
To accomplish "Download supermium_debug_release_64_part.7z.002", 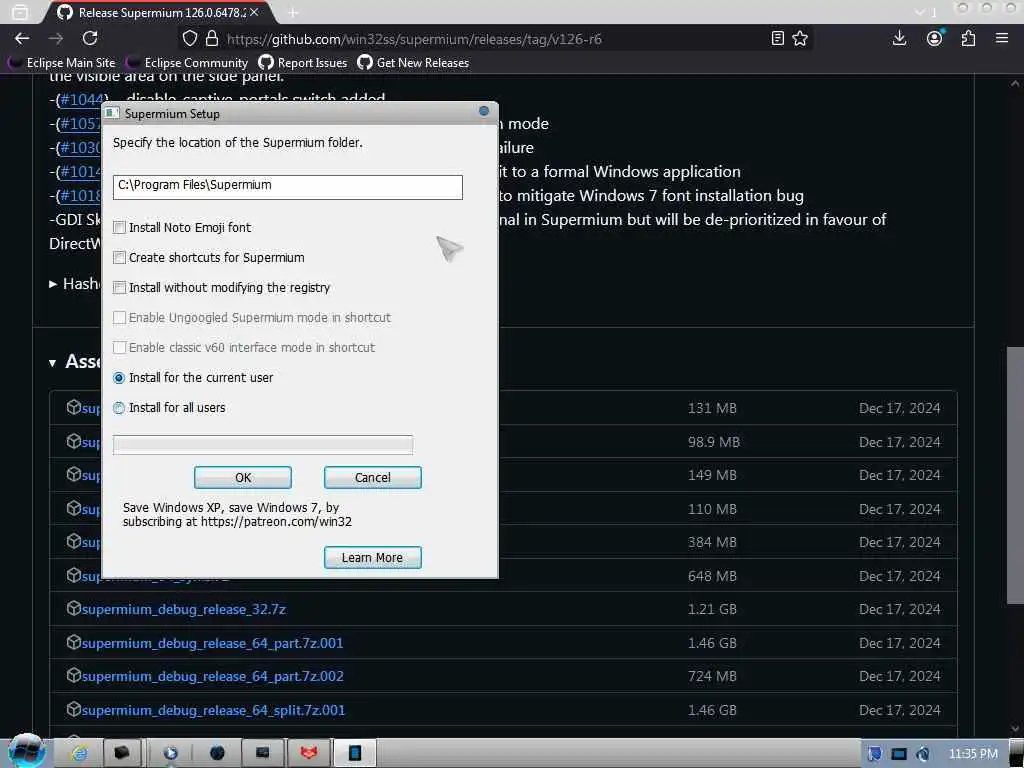I will coord(212,677).
